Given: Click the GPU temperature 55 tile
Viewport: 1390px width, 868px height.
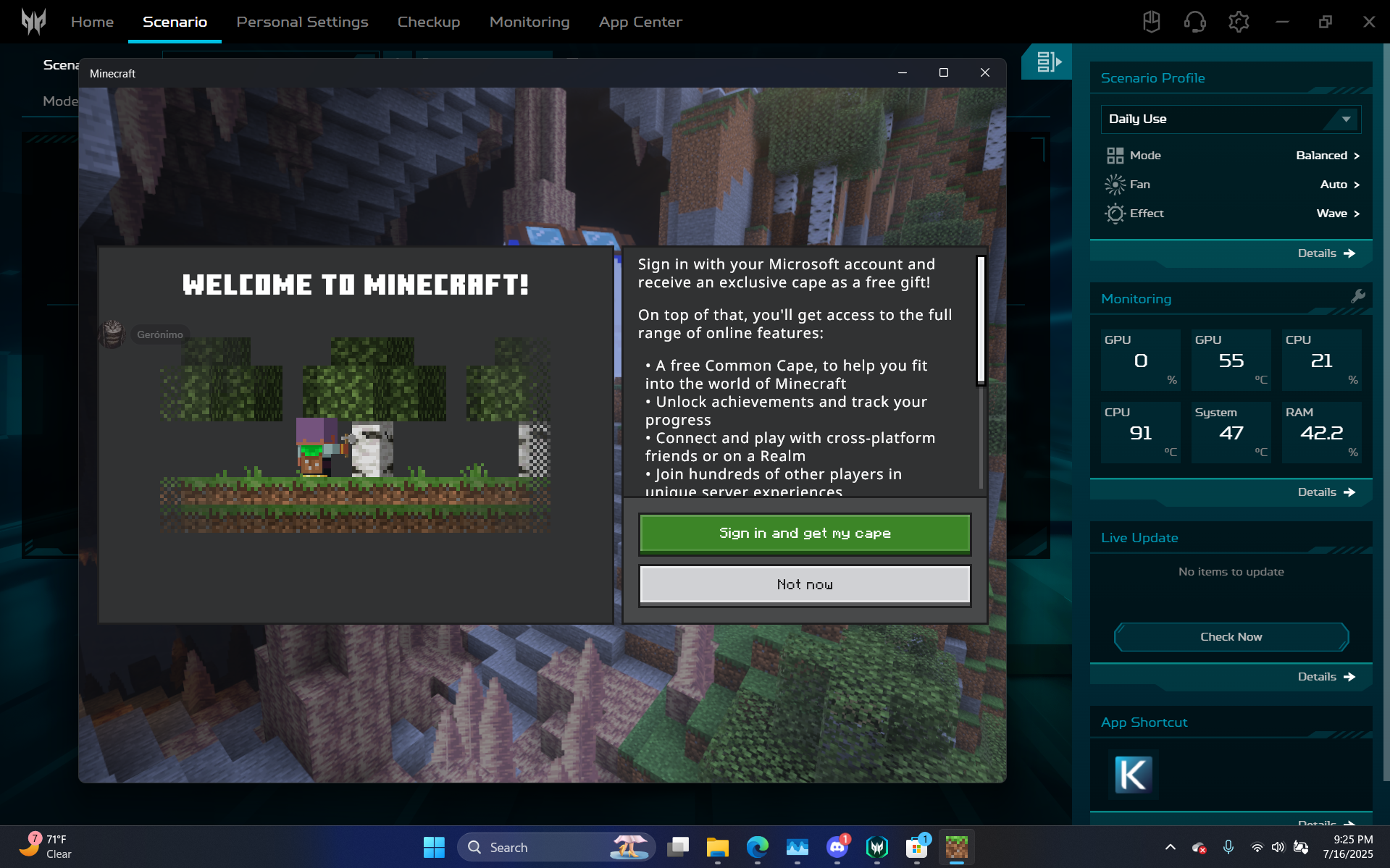Looking at the screenshot, I should click(1231, 360).
